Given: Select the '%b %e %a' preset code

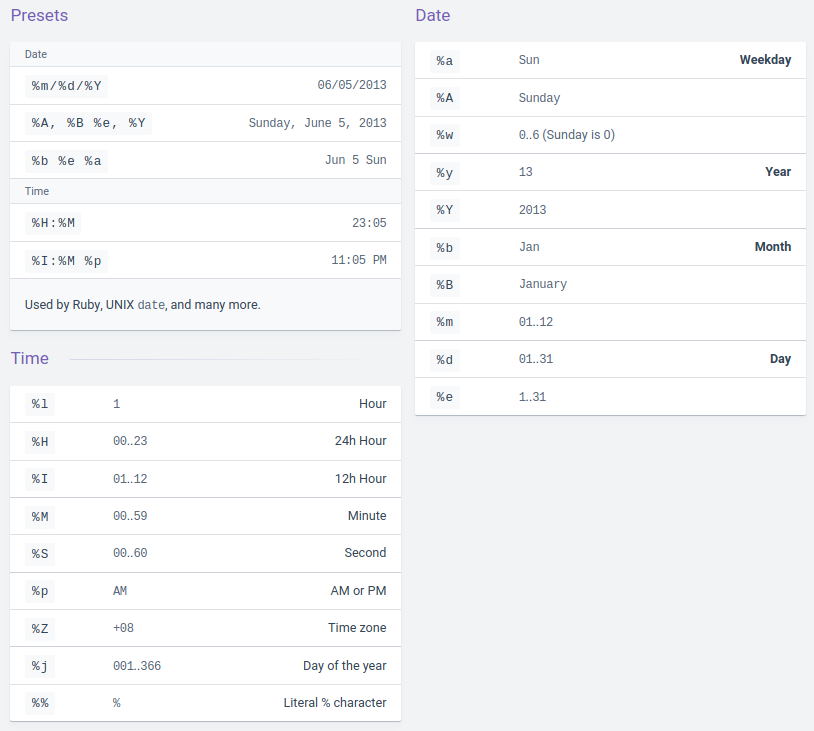Looking at the screenshot, I should point(66,160).
